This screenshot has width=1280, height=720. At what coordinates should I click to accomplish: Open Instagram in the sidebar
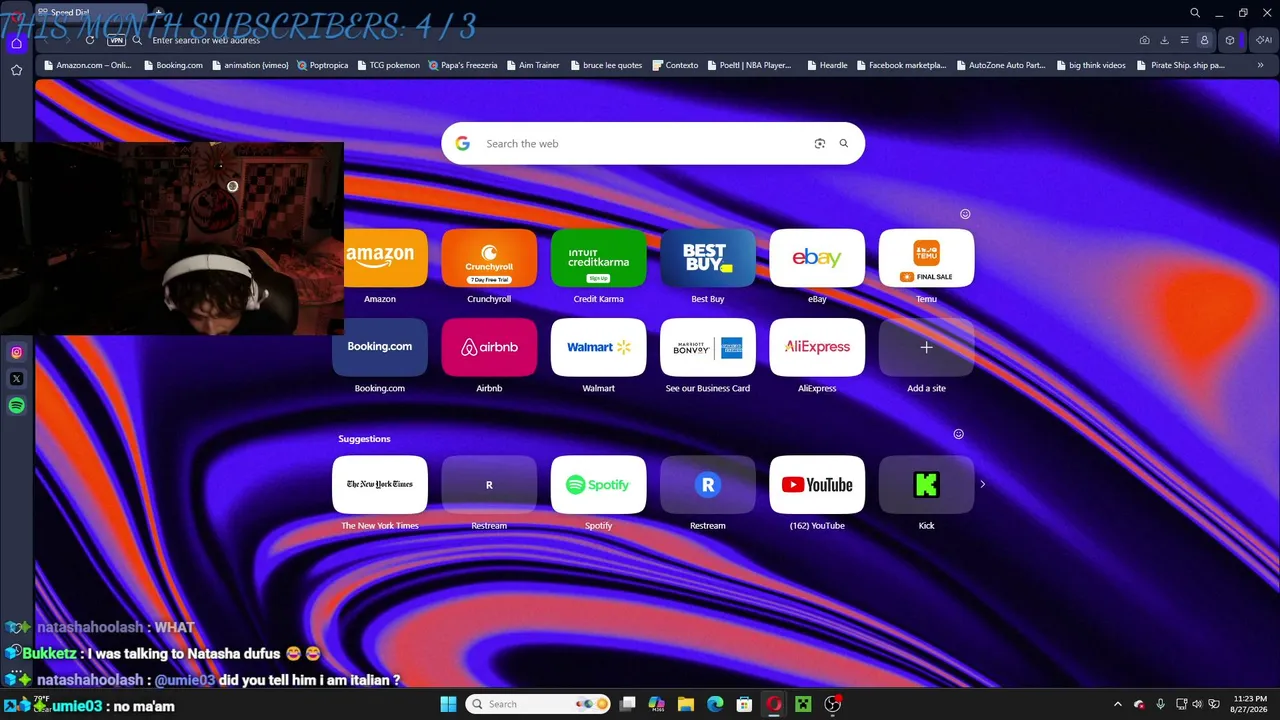pos(16,352)
